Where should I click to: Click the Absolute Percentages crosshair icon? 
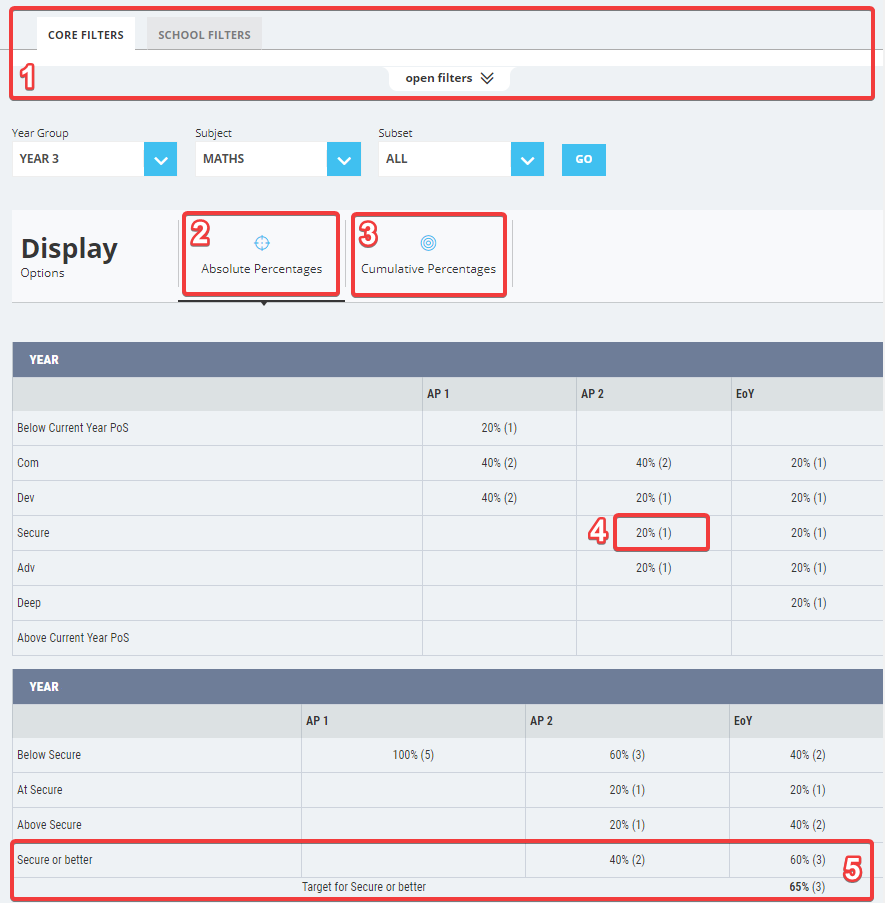[261, 243]
